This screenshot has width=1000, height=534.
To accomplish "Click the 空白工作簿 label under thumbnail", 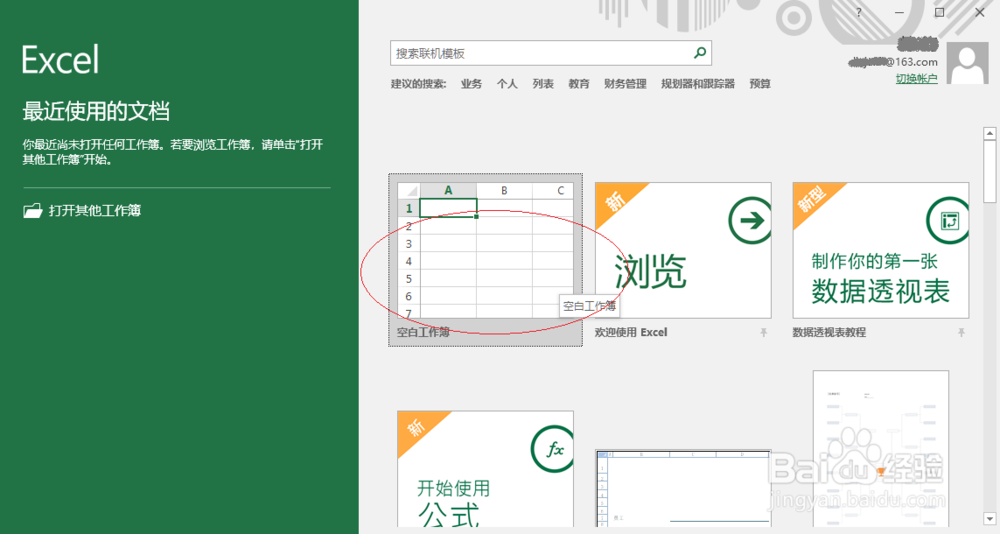I will click(x=423, y=332).
